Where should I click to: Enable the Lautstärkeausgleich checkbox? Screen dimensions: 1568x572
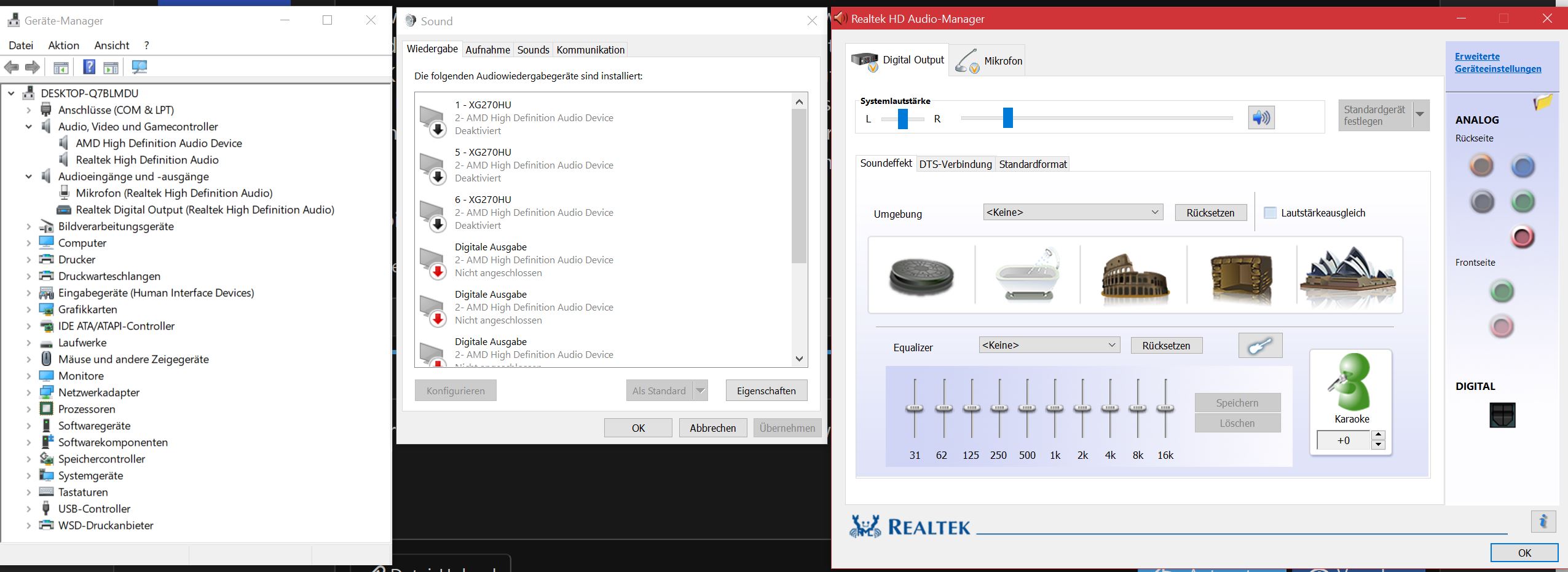[x=1270, y=213]
